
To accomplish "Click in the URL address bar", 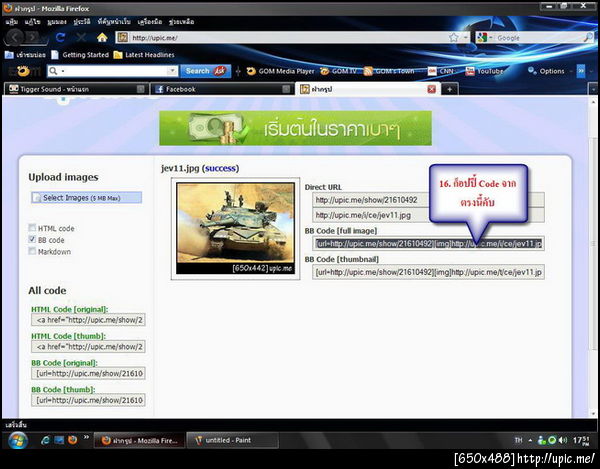I will coord(289,37).
